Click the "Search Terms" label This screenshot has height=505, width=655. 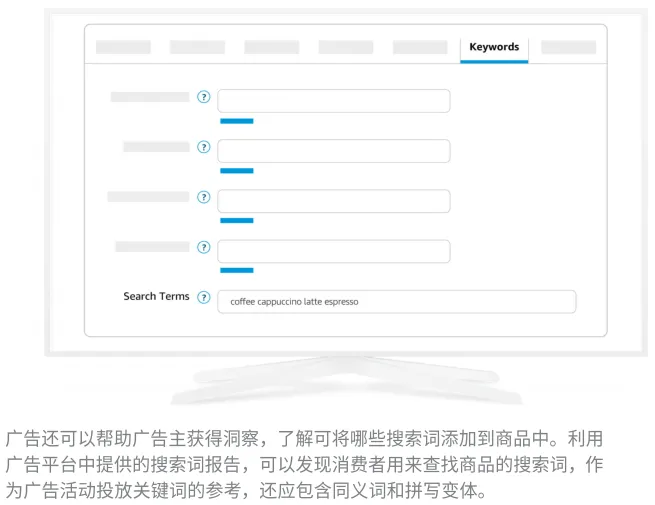coord(156,296)
